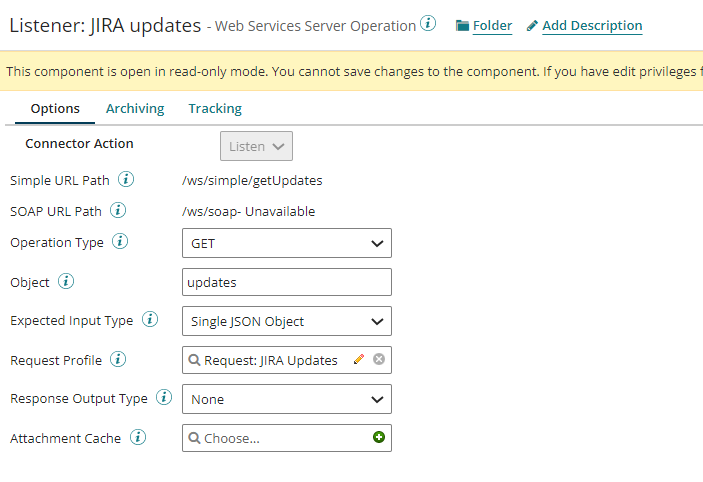Click info icon next to Response Output Type
This screenshot has height=482, width=703.
[x=164, y=398]
